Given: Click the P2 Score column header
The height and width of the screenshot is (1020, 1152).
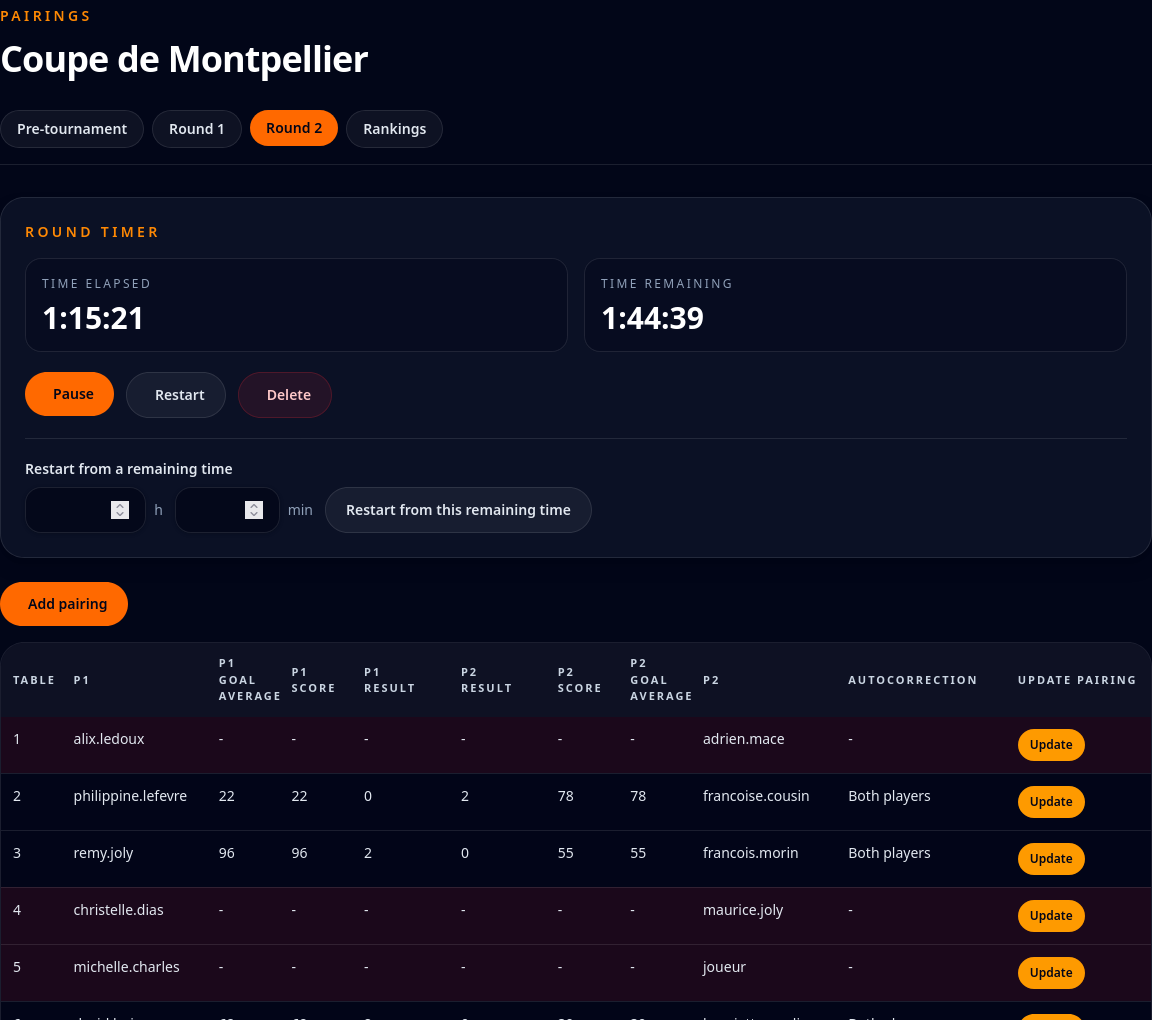Looking at the screenshot, I should (580, 680).
